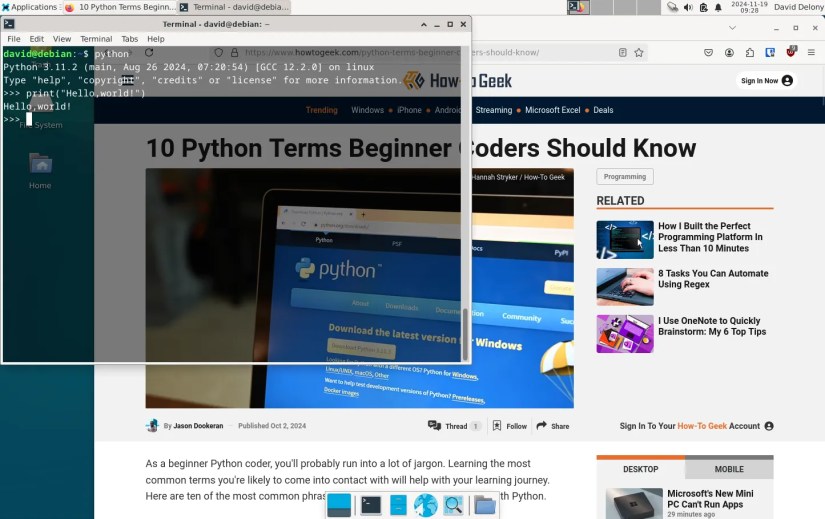Click the laptop thumbnail beside the Regex article
The height and width of the screenshot is (519, 825).
point(625,287)
